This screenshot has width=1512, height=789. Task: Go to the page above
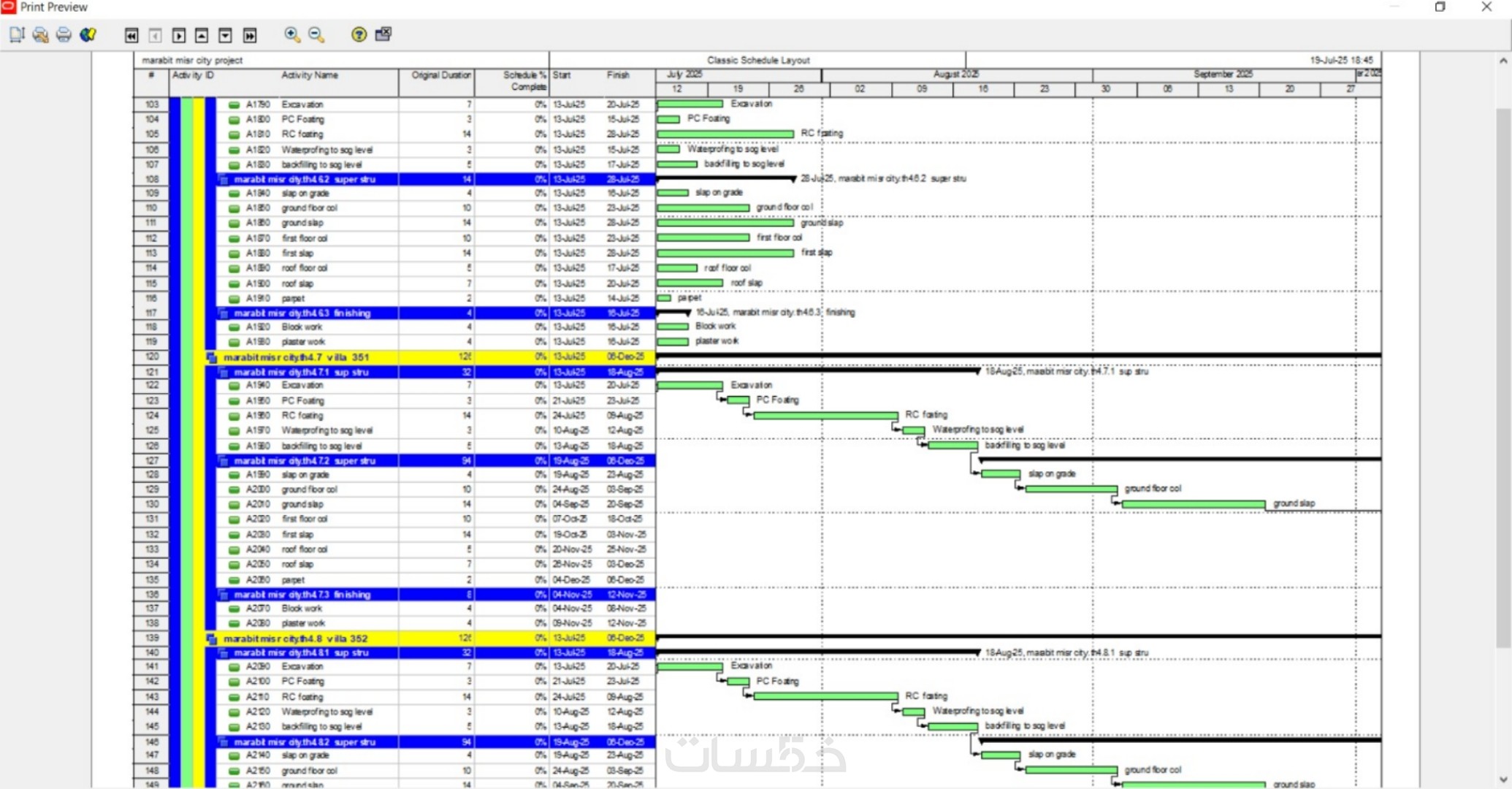[x=202, y=35]
